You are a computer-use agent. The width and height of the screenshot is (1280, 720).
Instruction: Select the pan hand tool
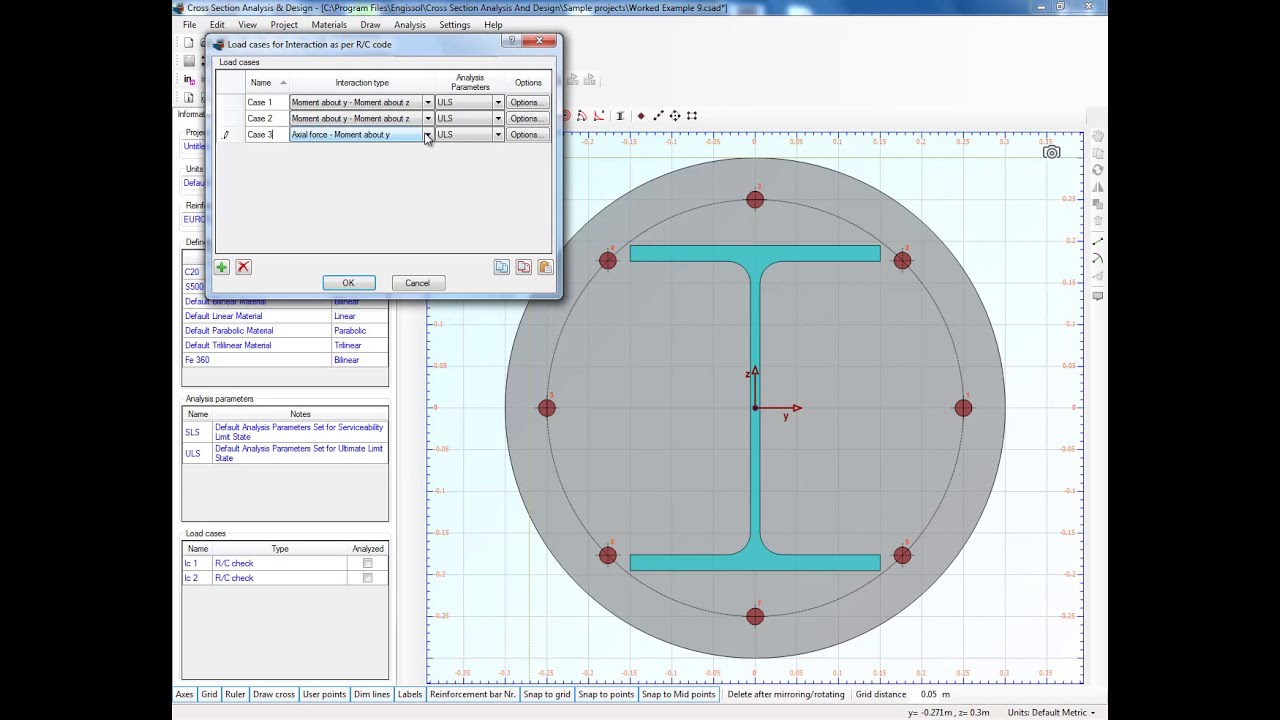(1097, 136)
